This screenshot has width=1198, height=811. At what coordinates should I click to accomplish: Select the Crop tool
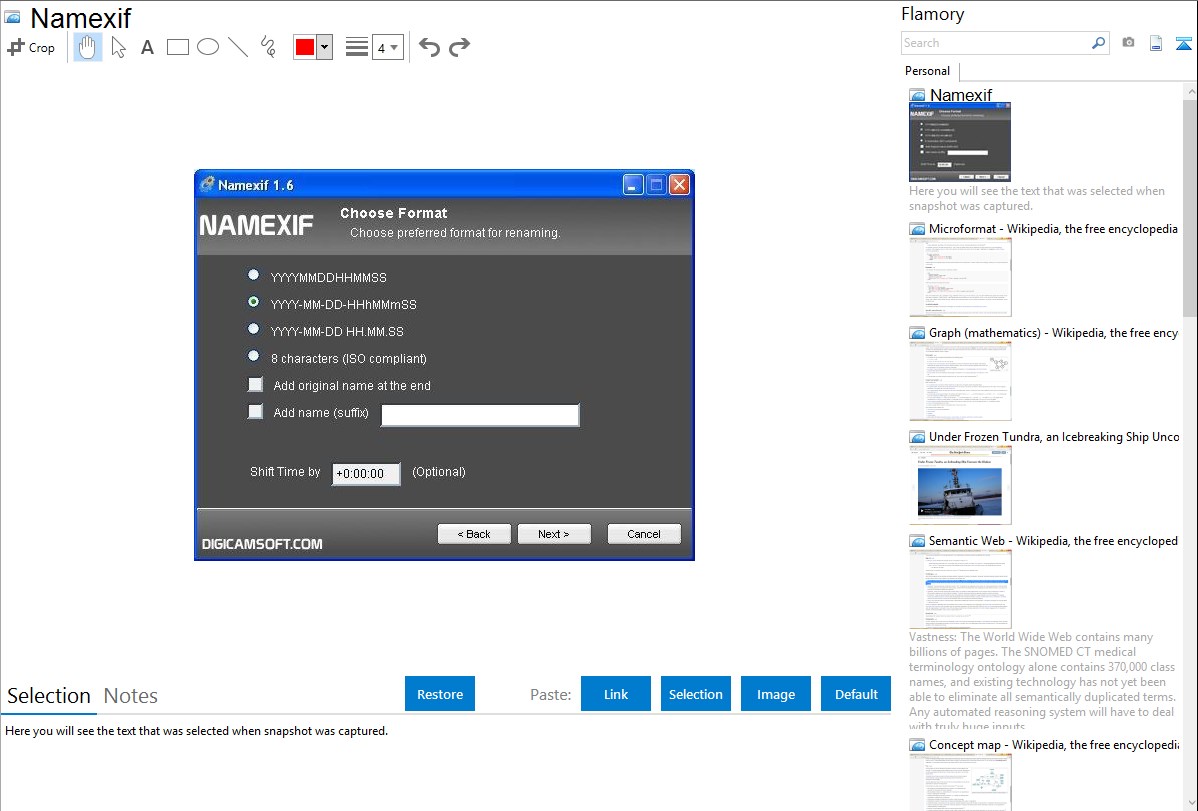(x=31, y=47)
